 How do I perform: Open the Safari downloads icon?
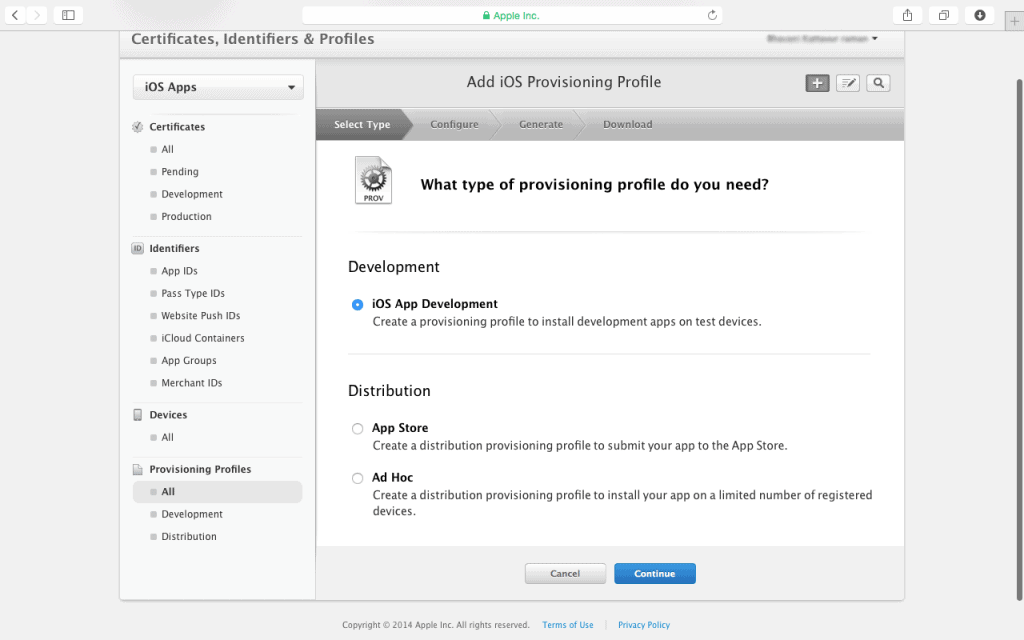coord(980,15)
